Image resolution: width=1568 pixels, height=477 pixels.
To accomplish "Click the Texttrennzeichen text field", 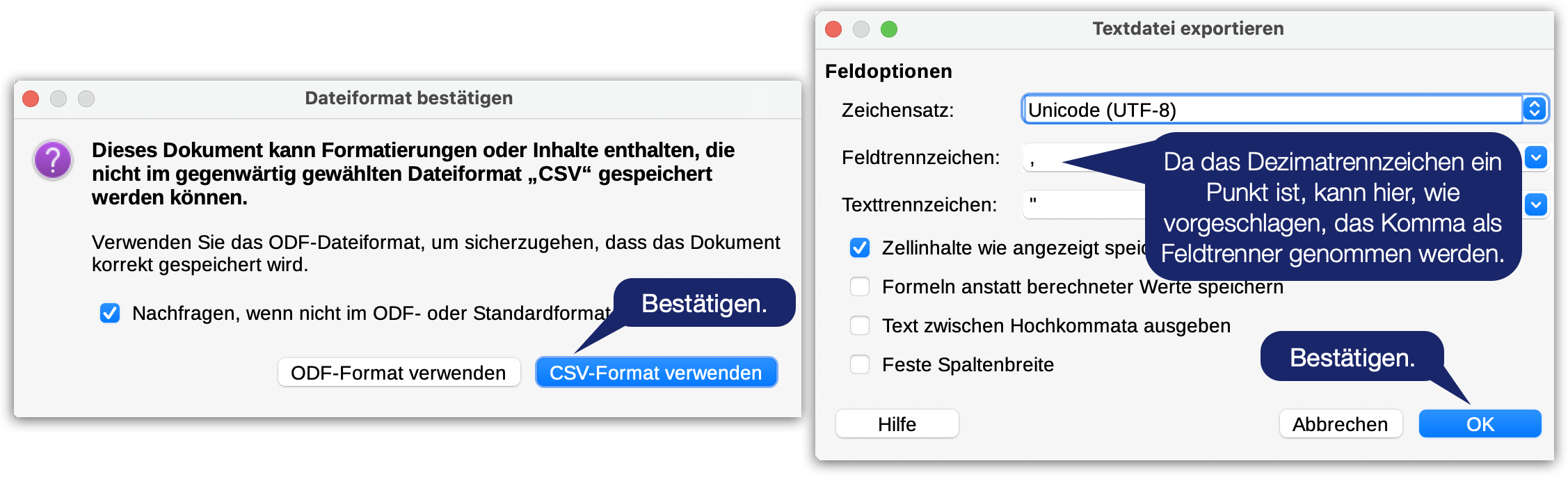I will tap(1082, 204).
